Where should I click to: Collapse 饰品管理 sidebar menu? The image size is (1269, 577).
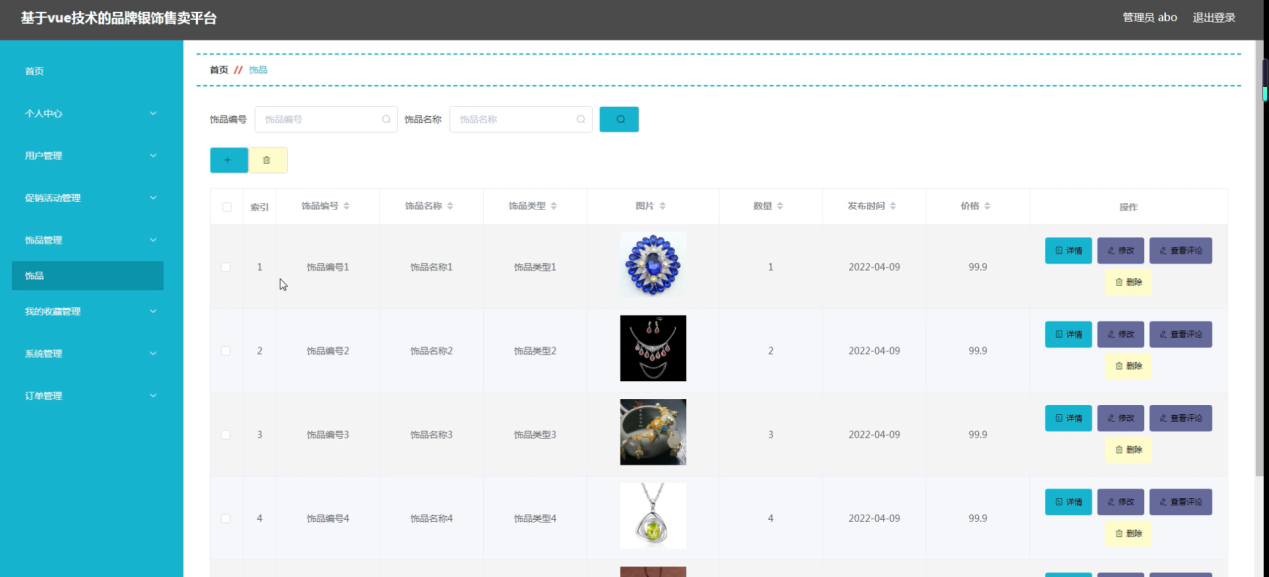click(x=91, y=240)
